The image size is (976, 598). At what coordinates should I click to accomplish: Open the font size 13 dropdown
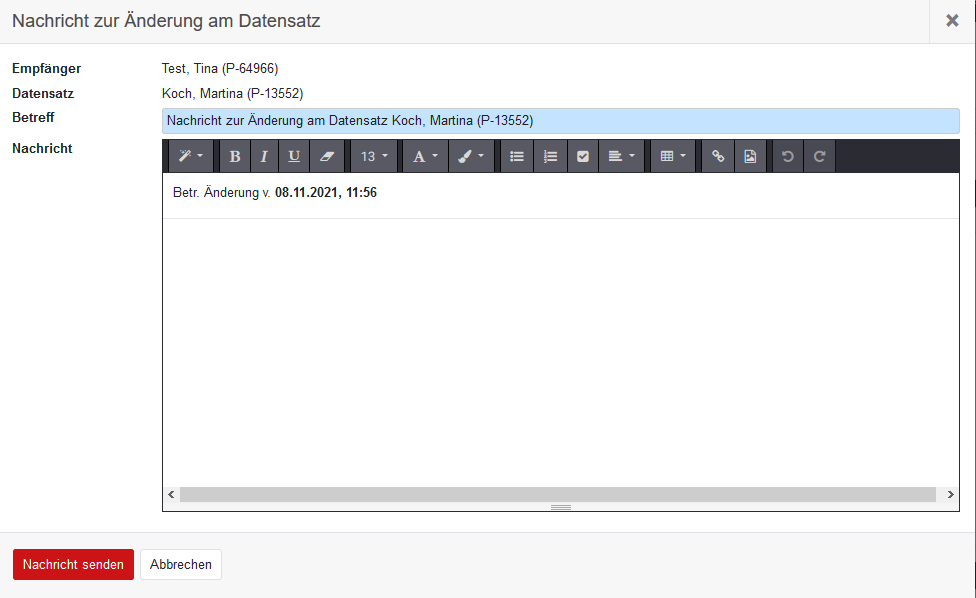point(374,157)
